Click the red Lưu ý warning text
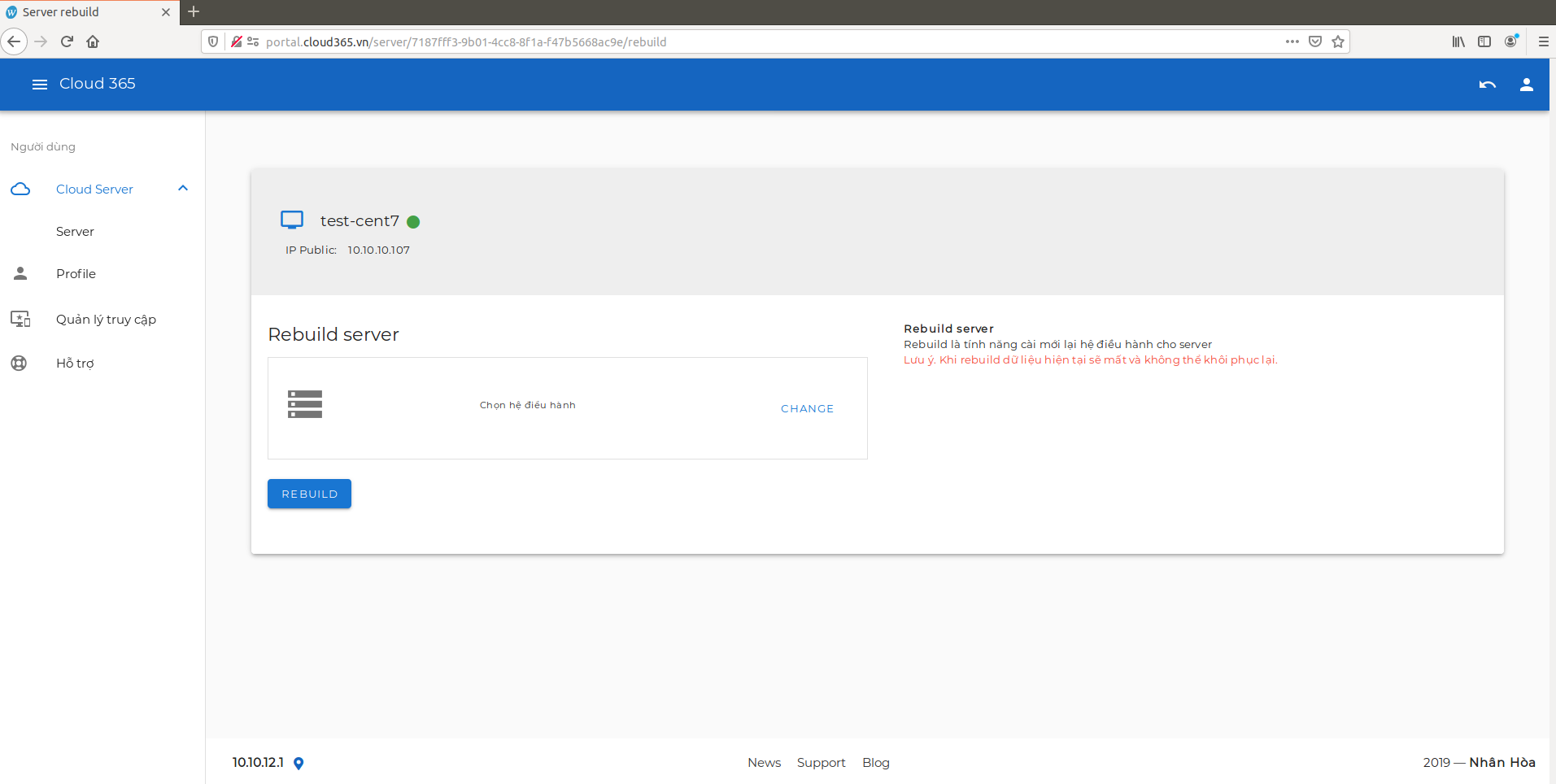Image resolution: width=1556 pixels, height=784 pixels. tap(1090, 360)
